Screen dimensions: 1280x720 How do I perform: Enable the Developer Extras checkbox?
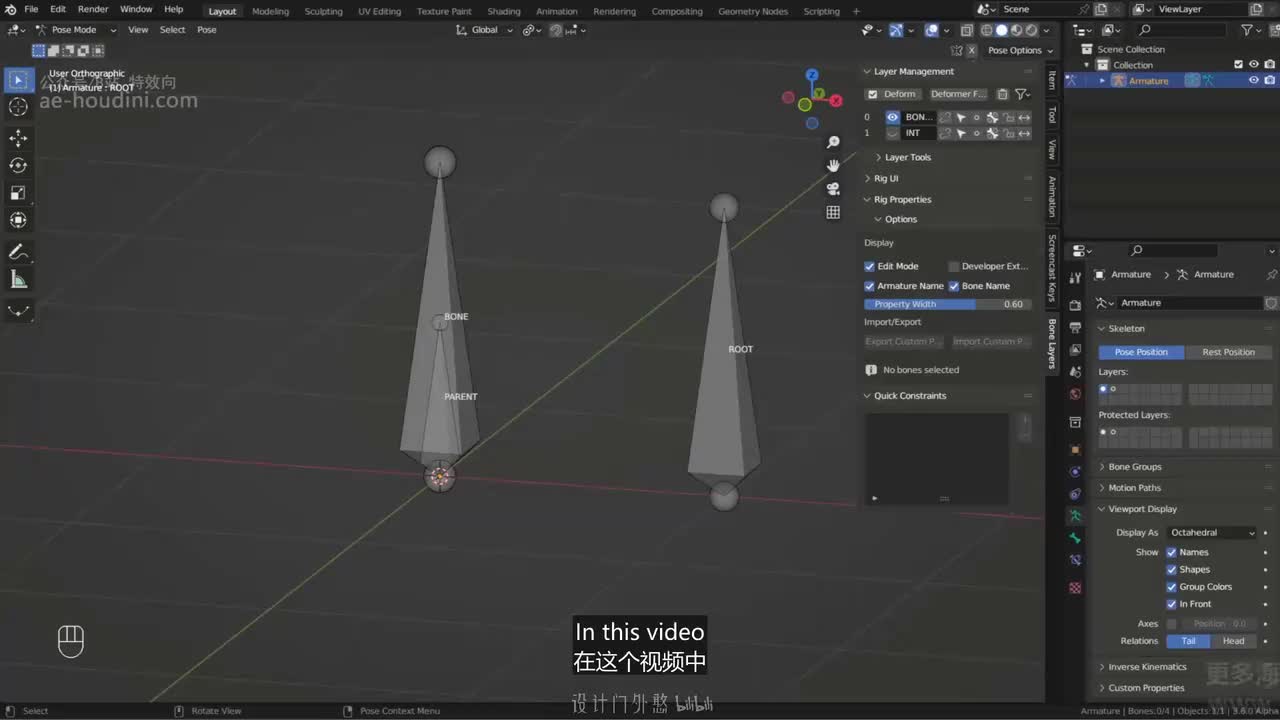click(953, 266)
